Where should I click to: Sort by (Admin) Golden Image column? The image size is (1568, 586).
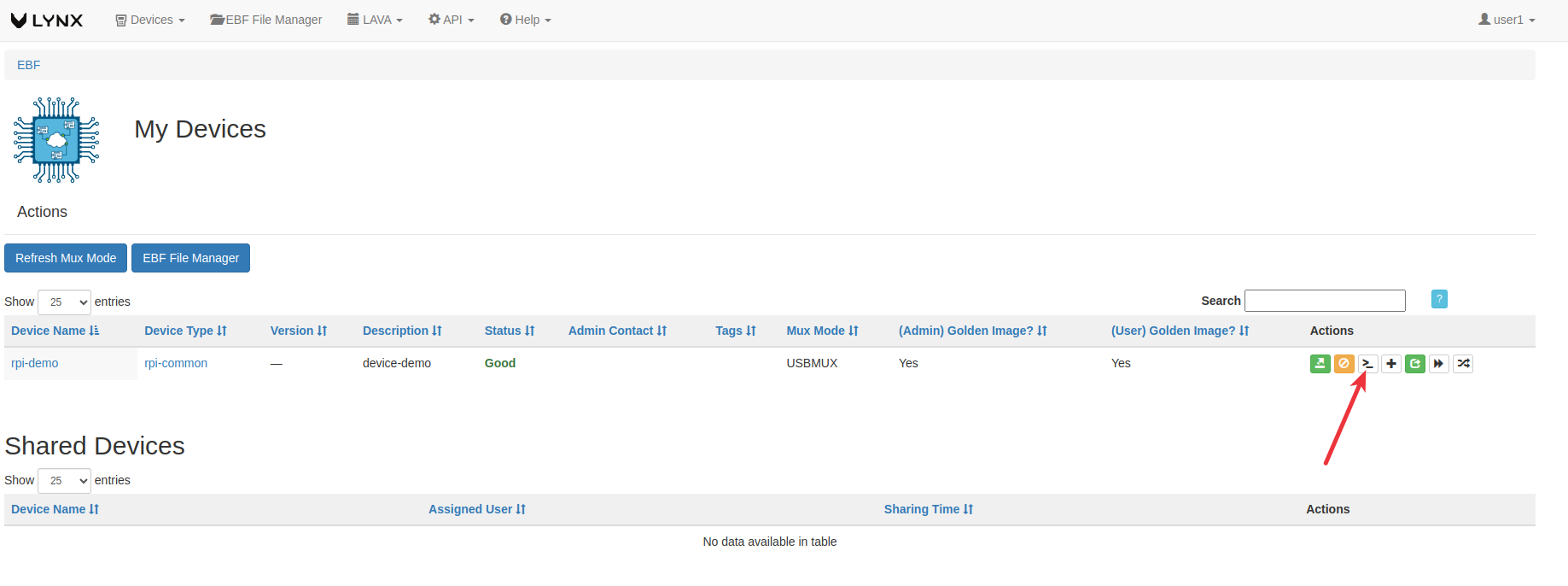point(972,331)
